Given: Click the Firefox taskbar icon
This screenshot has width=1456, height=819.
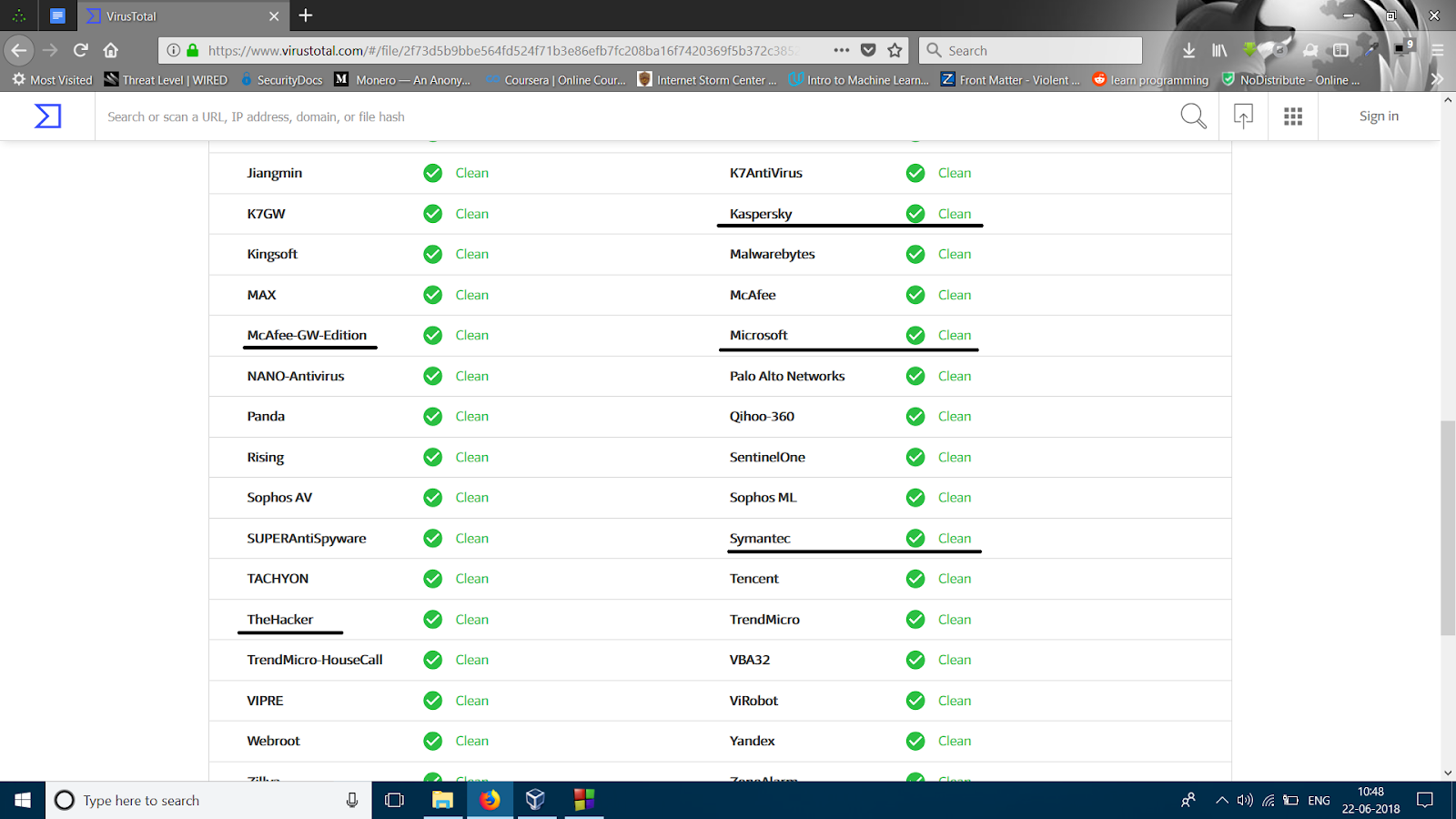Looking at the screenshot, I should (x=490, y=800).
